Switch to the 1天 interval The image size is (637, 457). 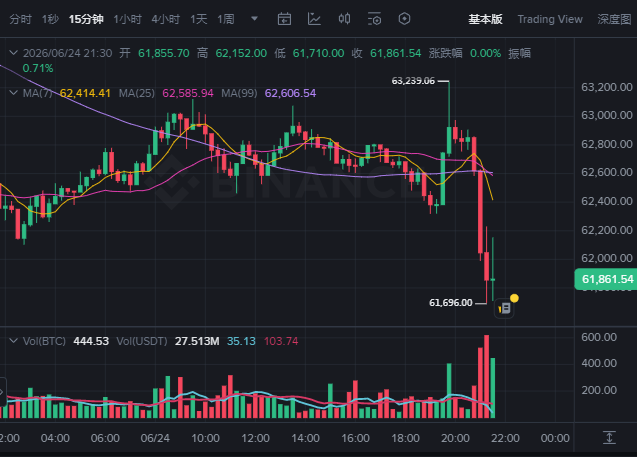tap(199, 19)
